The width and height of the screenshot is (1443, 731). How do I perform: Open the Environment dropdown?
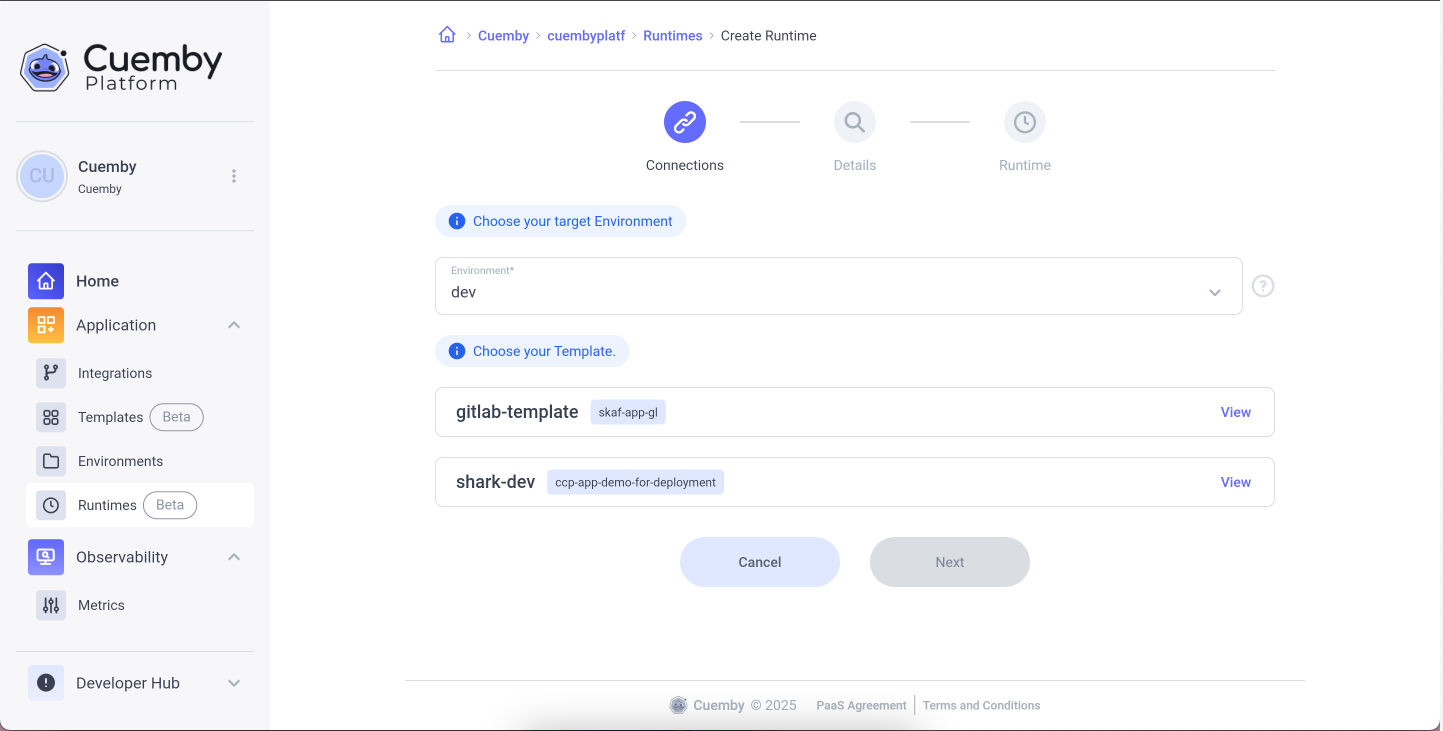coord(838,286)
